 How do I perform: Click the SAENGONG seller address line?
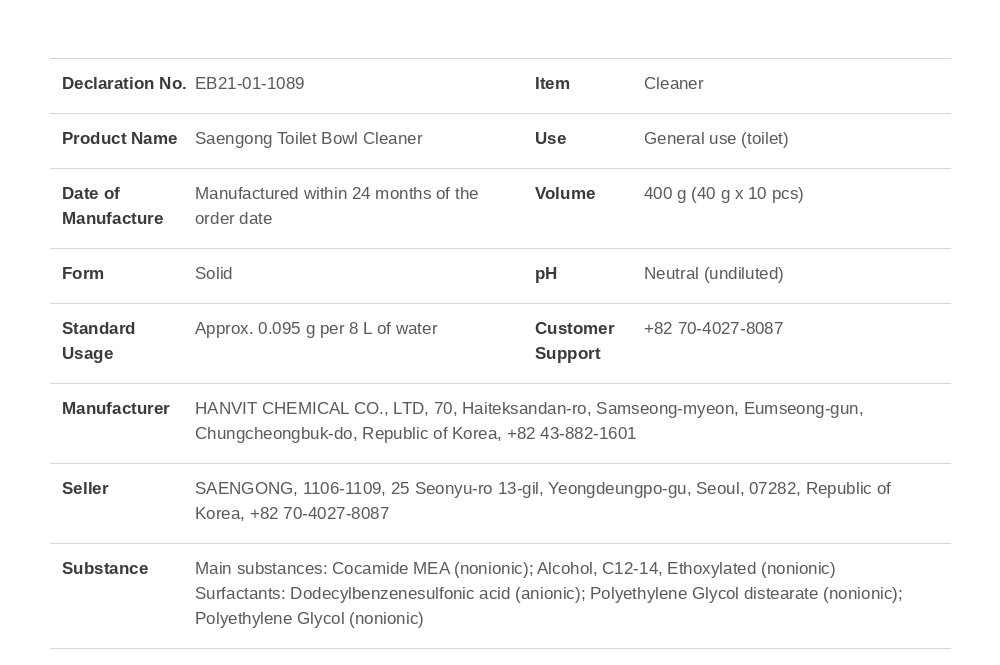coord(543,488)
